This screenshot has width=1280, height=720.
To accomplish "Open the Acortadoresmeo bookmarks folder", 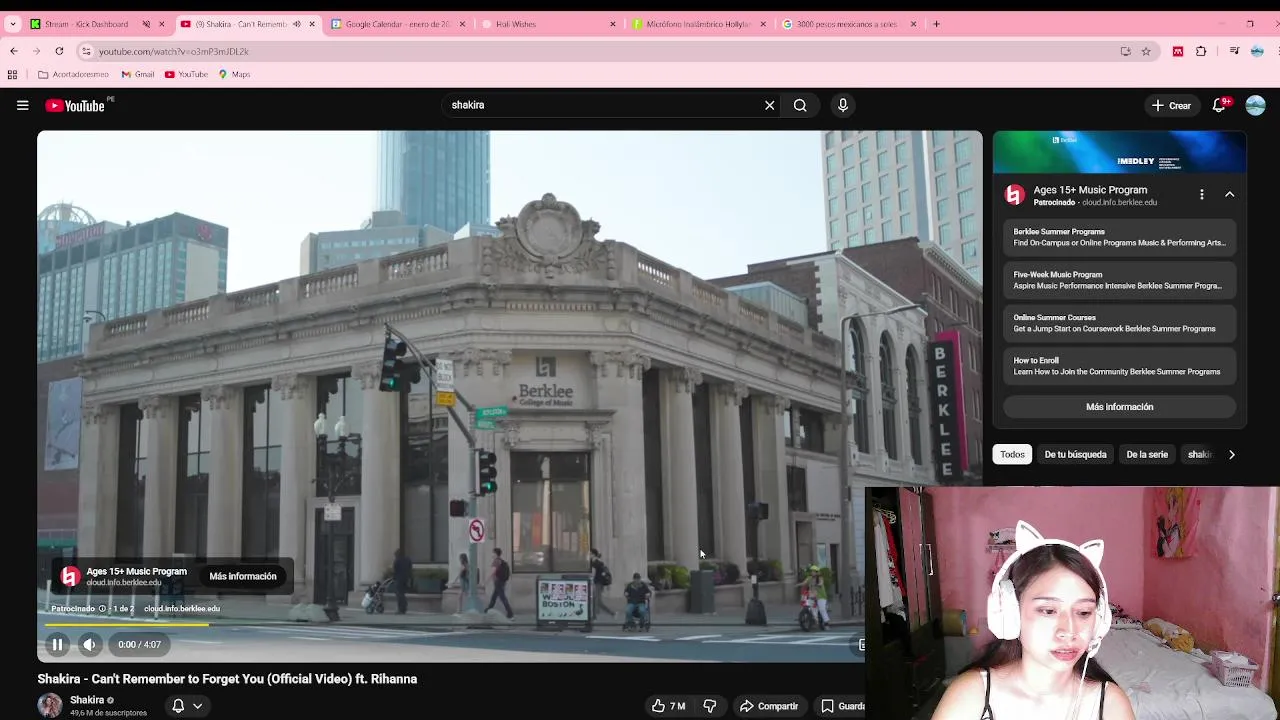I will (73, 75).
